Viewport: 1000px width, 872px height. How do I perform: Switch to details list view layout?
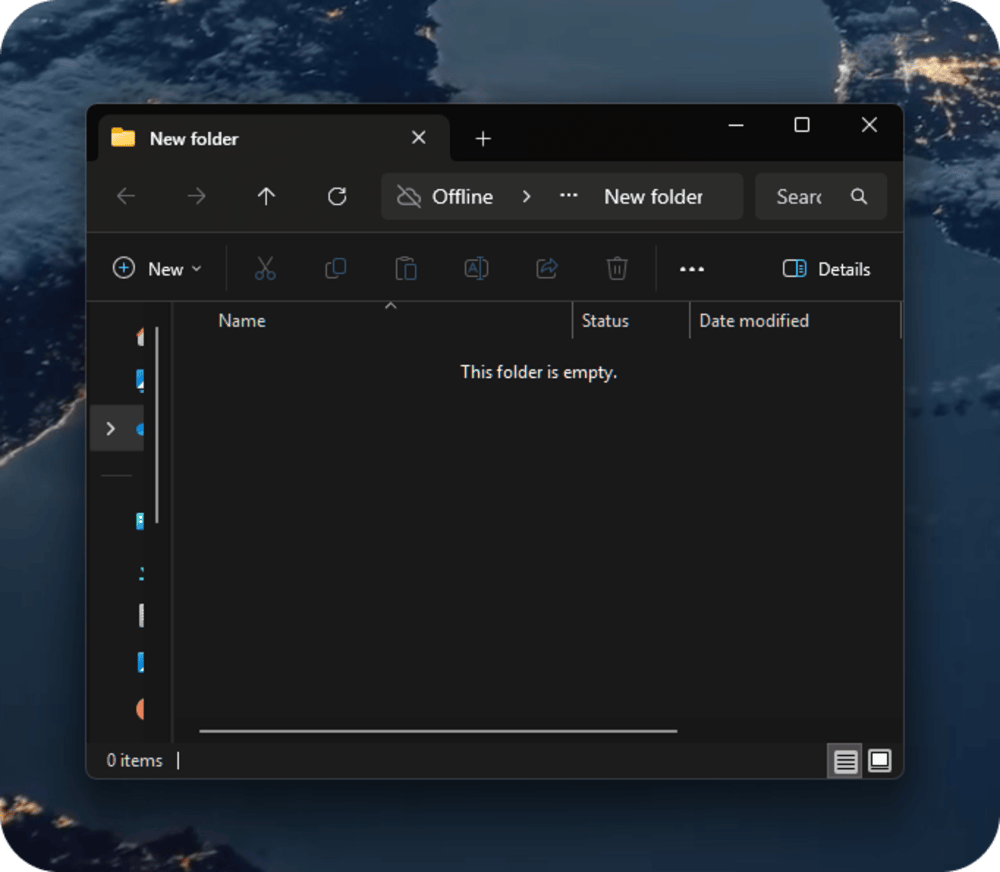point(845,761)
